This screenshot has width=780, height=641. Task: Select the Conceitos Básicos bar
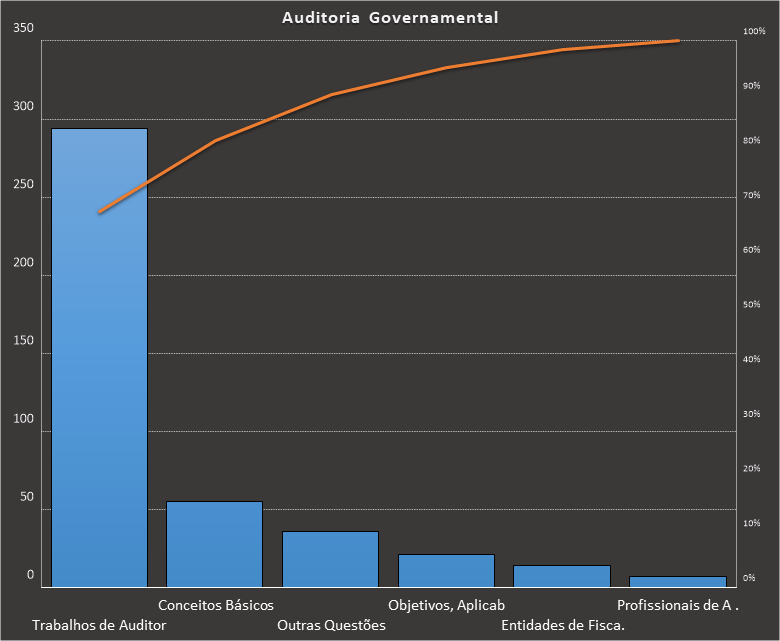pyautogui.click(x=214, y=544)
